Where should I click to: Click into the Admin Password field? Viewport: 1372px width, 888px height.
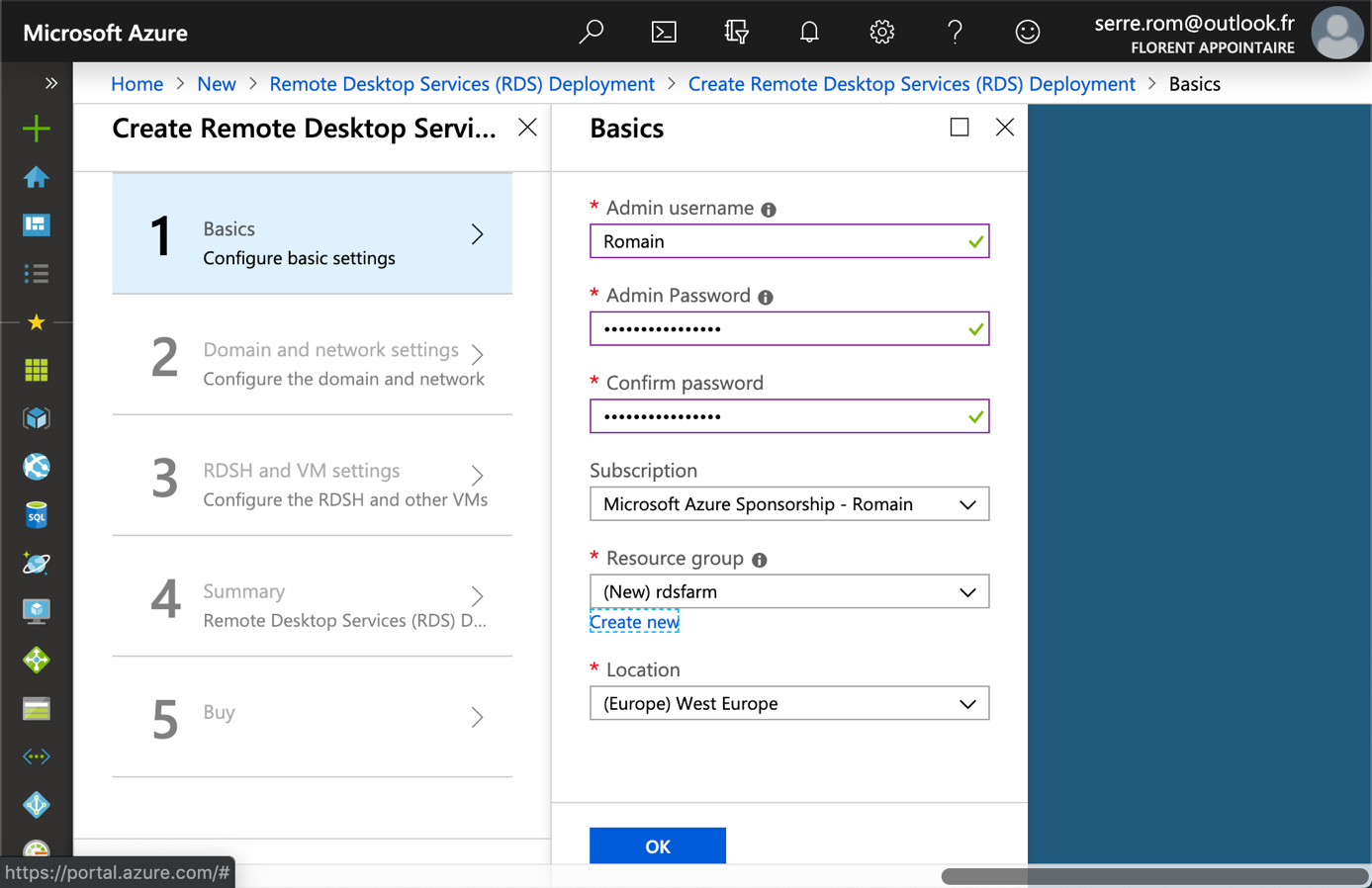tap(789, 329)
